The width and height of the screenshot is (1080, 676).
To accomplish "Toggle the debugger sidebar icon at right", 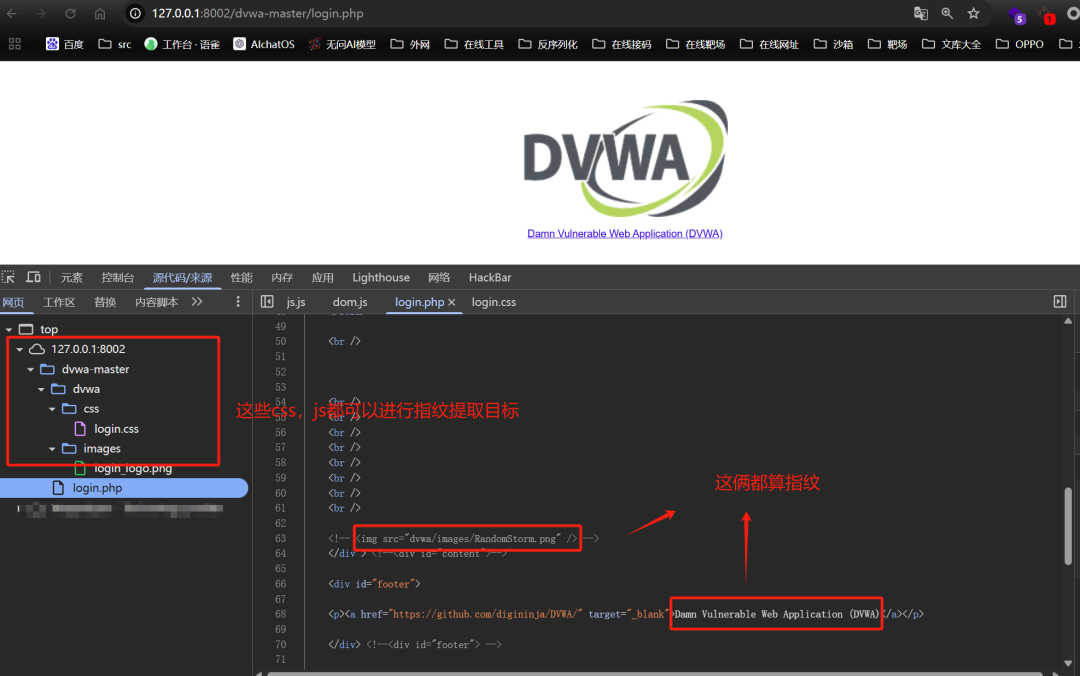I will click(1060, 302).
